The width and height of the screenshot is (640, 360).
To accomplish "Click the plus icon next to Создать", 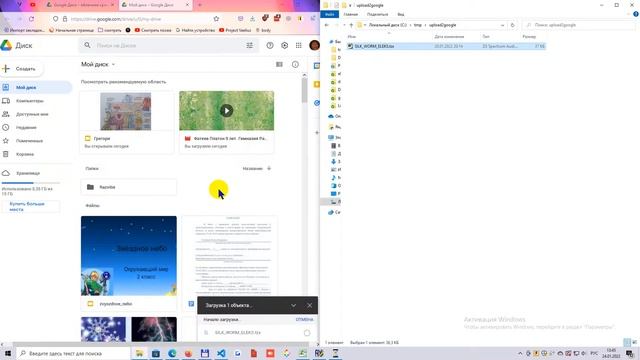I will tap(6, 69).
